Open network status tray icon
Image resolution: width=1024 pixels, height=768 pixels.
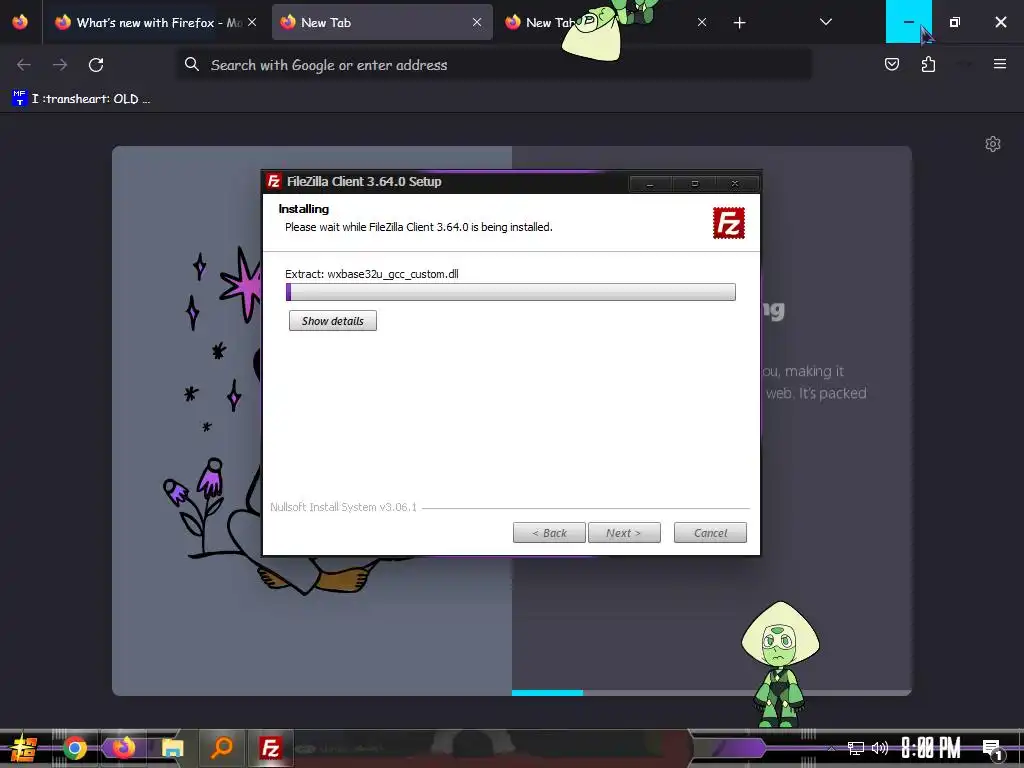[856, 748]
